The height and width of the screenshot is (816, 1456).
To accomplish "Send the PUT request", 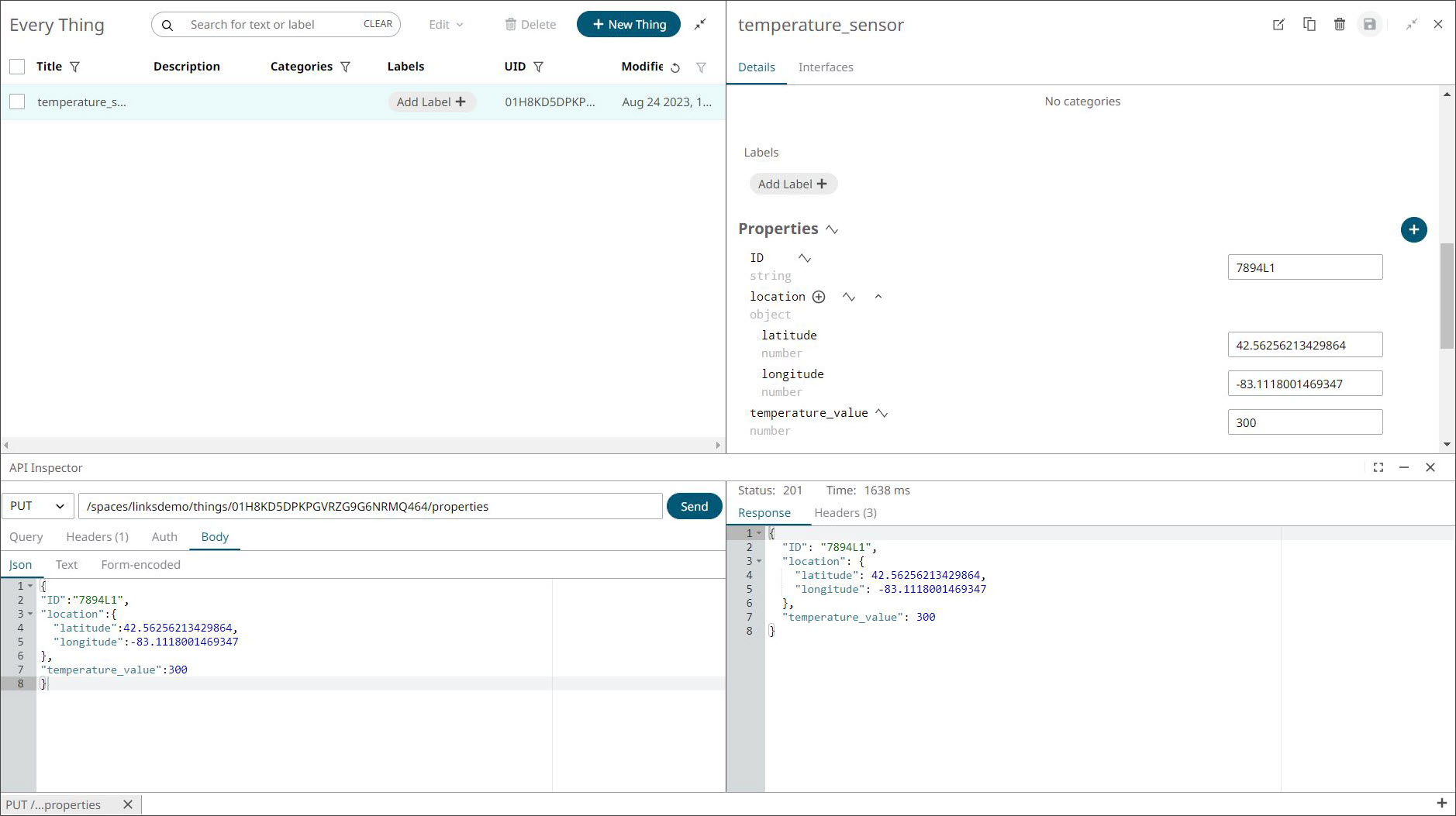I will pos(694,506).
